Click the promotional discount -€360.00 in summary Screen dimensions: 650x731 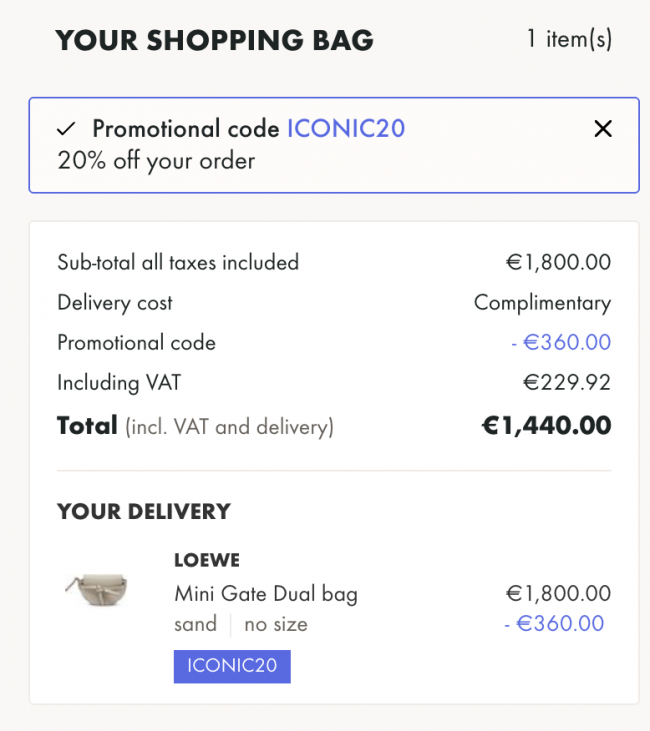[561, 342]
